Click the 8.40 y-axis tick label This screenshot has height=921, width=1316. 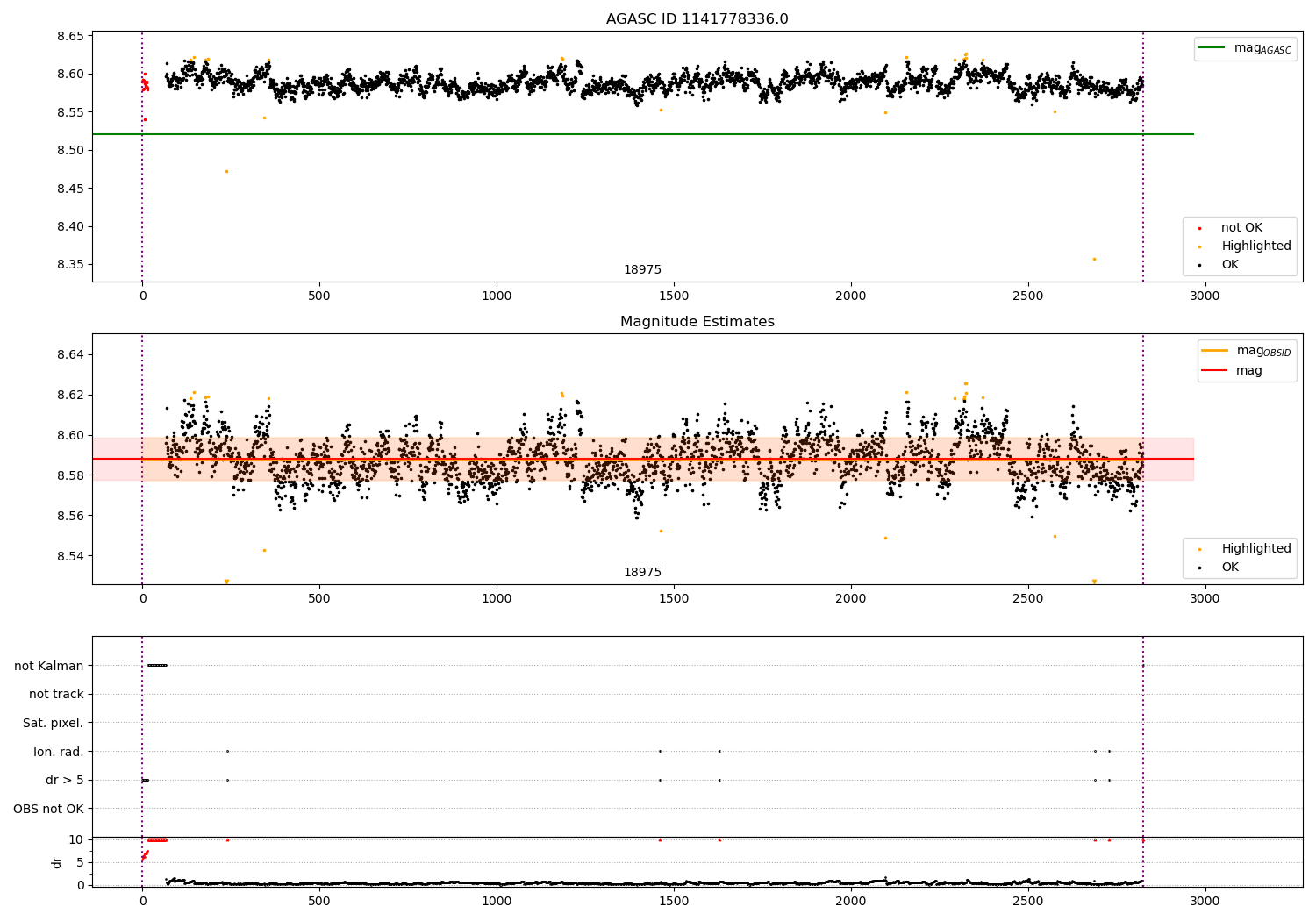point(70,226)
